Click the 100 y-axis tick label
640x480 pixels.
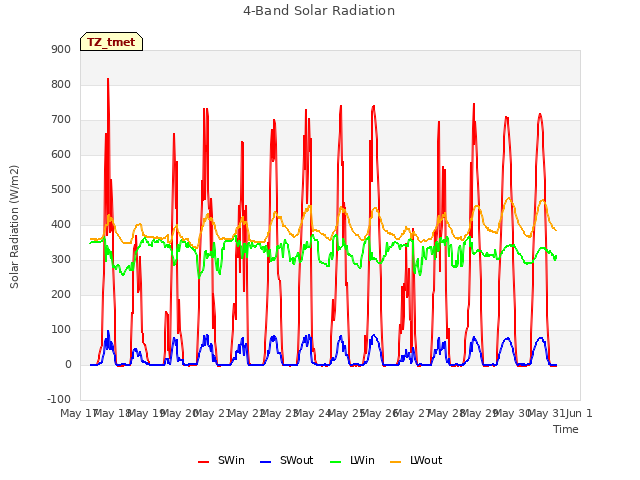[61, 329]
